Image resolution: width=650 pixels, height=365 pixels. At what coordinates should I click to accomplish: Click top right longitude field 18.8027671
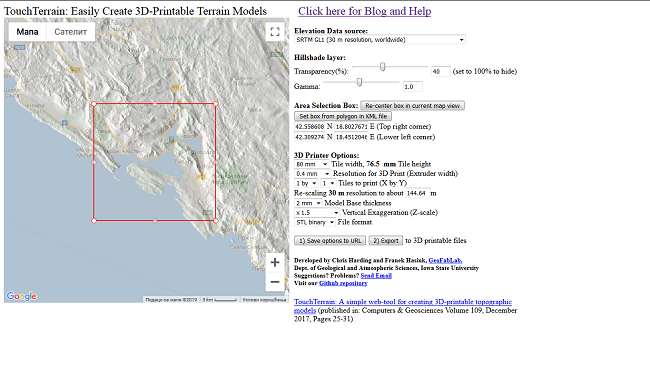(x=351, y=127)
